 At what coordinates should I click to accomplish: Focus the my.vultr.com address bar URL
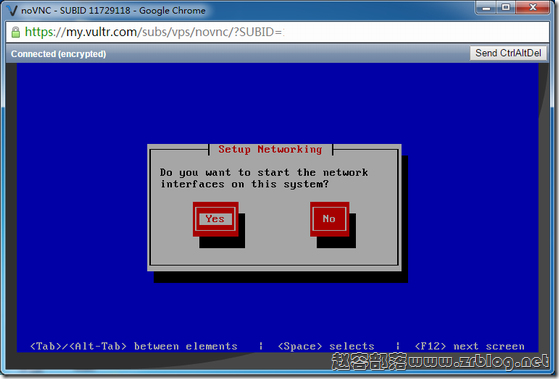154,32
